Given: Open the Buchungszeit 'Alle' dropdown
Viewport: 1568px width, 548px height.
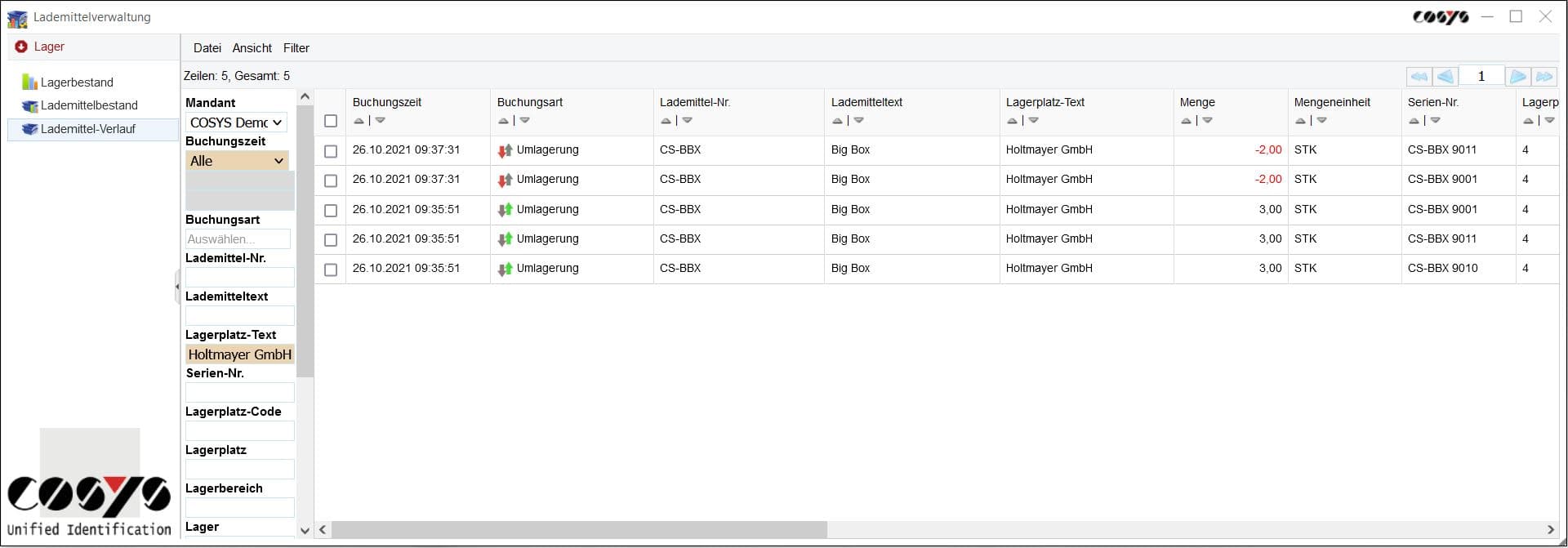Looking at the screenshot, I should coord(237,161).
